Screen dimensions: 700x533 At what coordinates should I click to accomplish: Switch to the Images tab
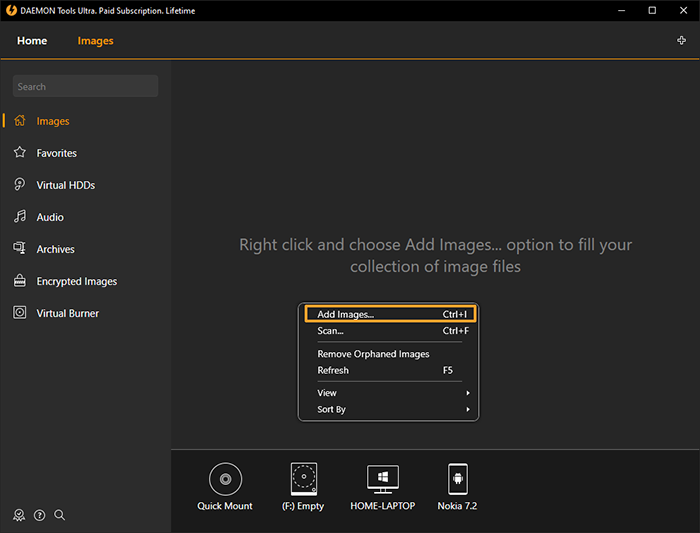point(96,41)
